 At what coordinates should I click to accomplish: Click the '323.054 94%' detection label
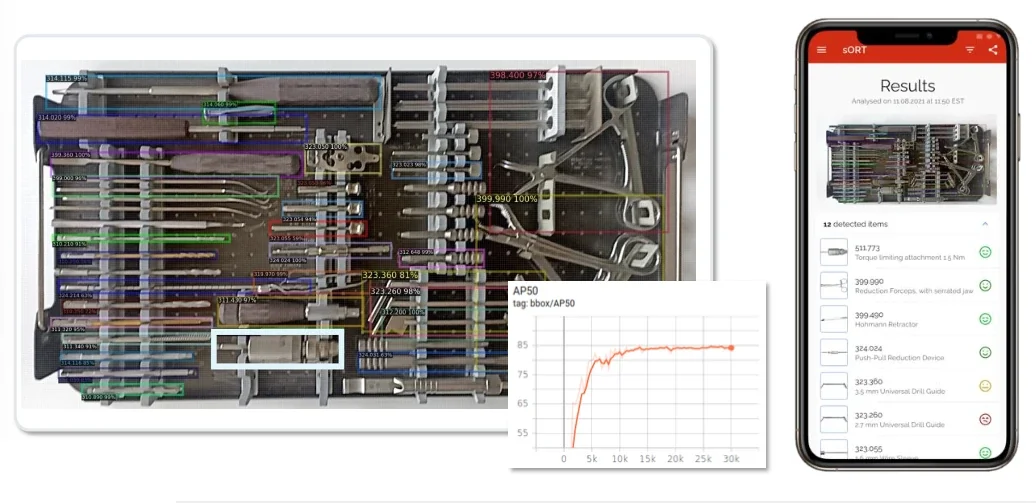pyautogui.click(x=299, y=219)
